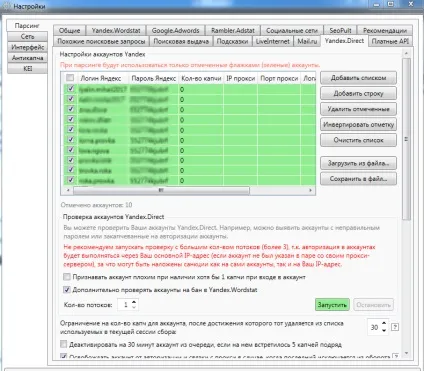Open the Рекомендации tab
This screenshot has width=424, height=371.
385,30
